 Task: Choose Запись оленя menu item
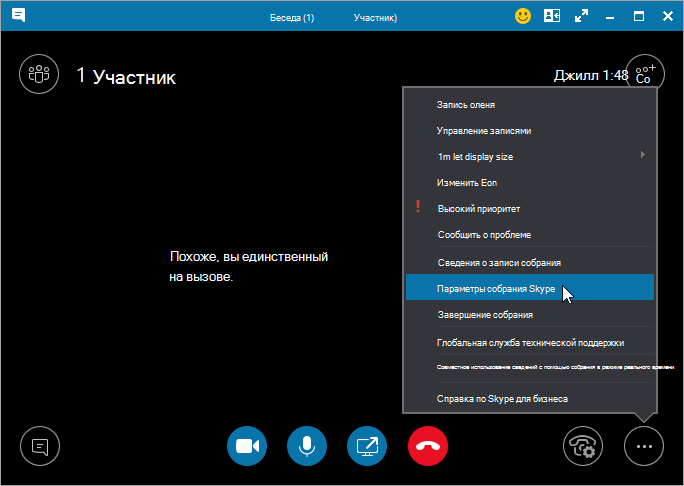(530, 105)
